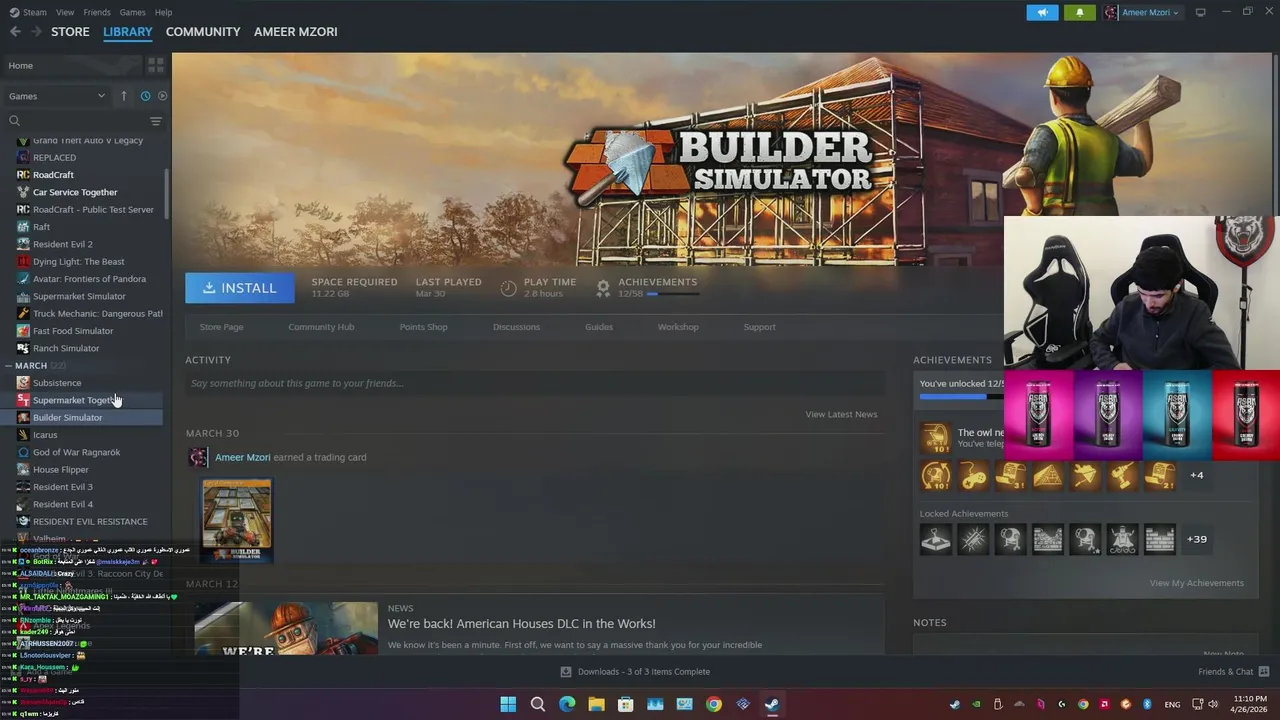
Task: Click the Fast Food Simulator icon
Action: tap(23, 331)
